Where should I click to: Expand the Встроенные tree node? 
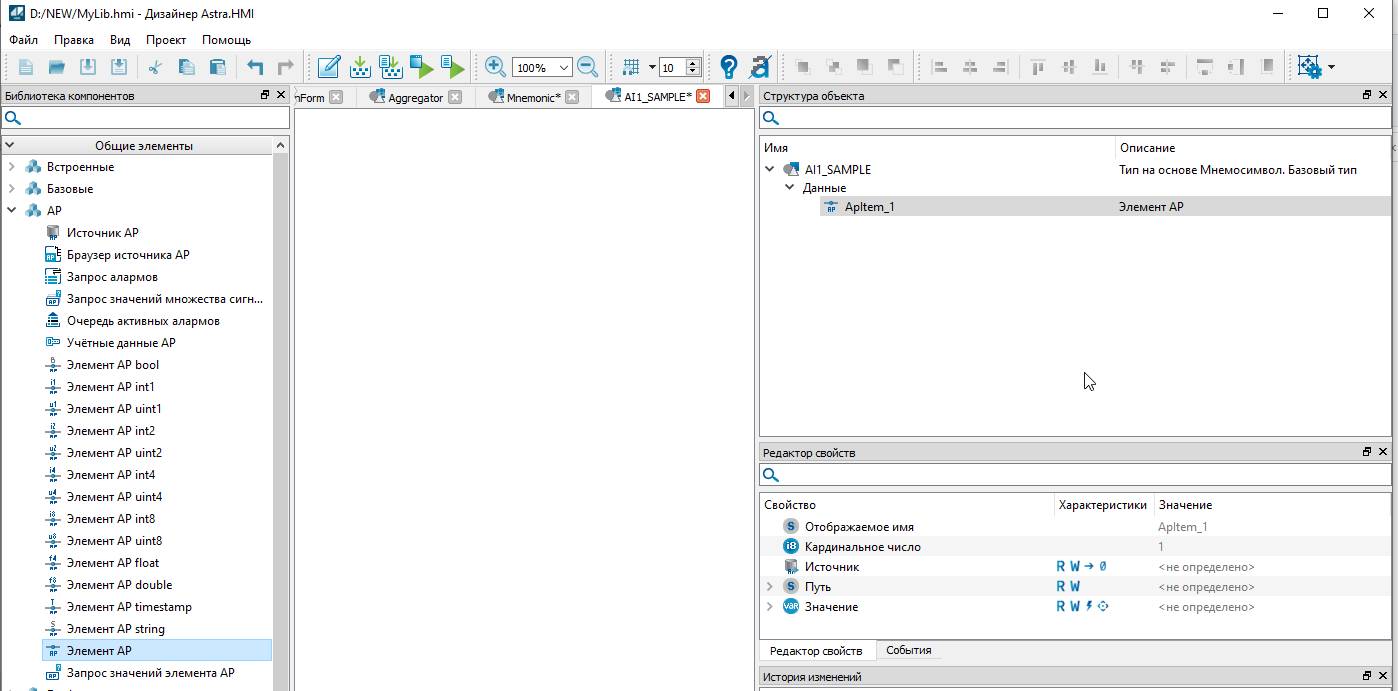(11, 167)
